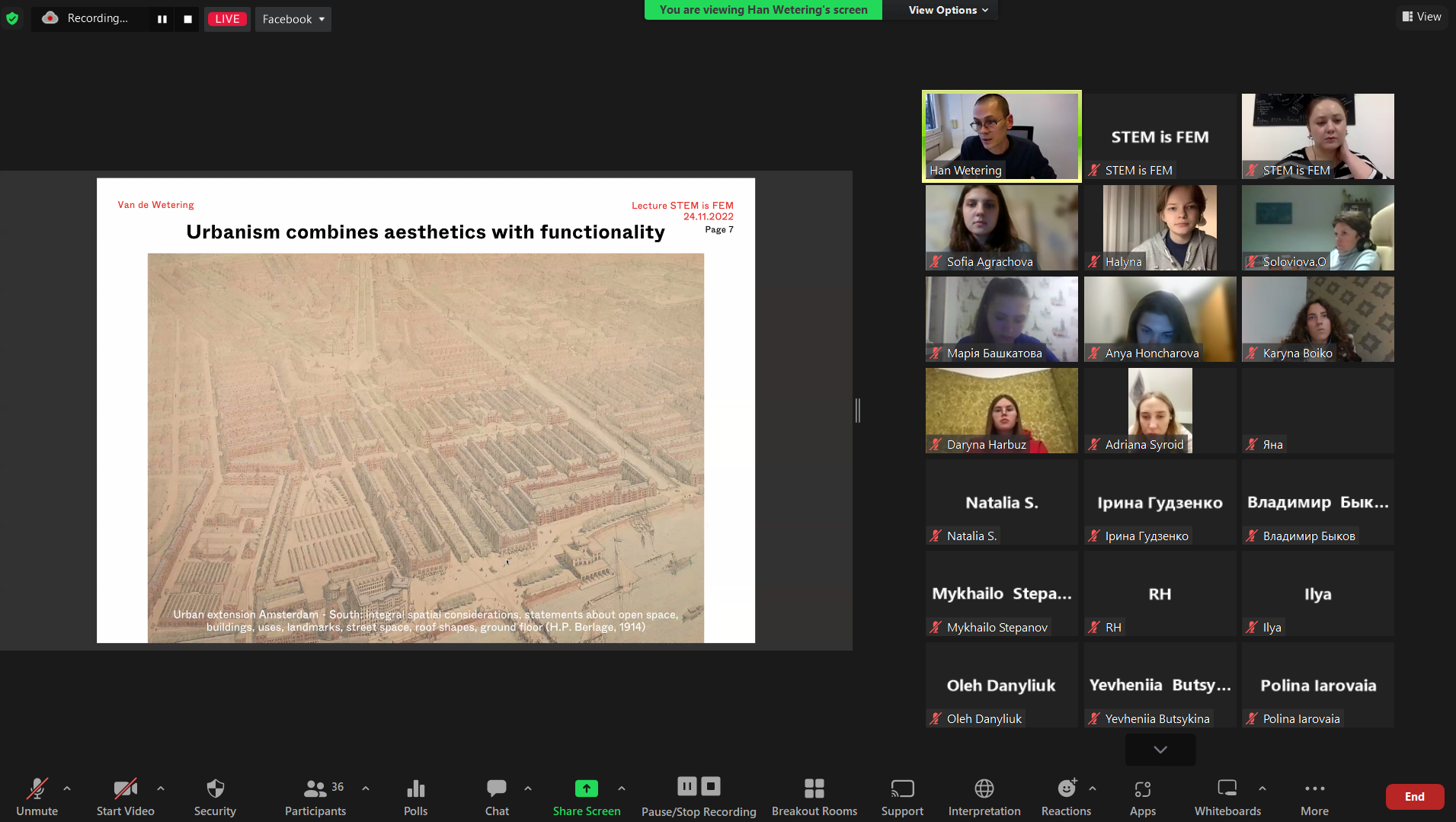Expand arrow next to Participants
This screenshot has height=822, width=1456.
point(366,788)
